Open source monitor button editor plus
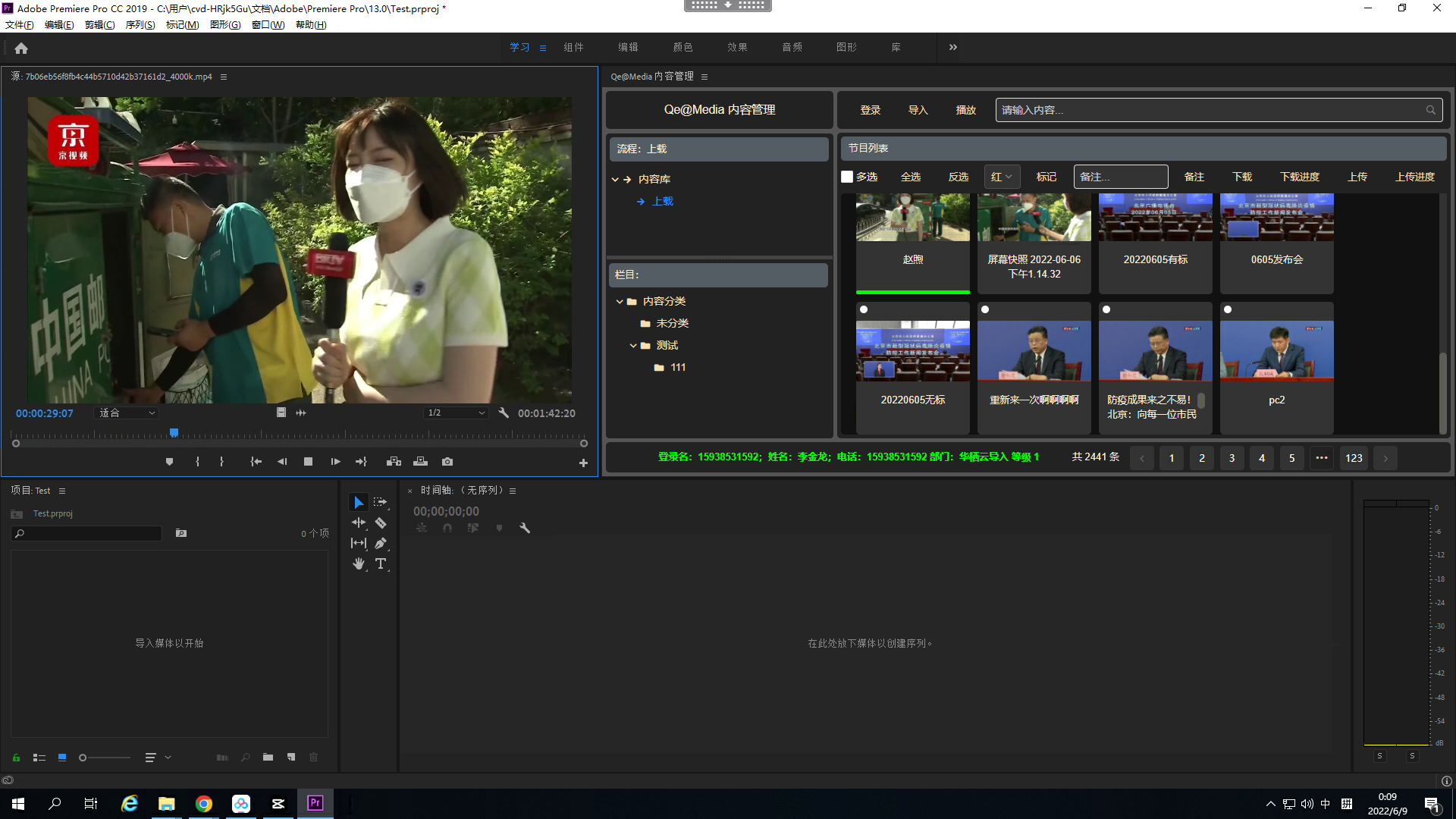The width and height of the screenshot is (1456, 819). 583,463
